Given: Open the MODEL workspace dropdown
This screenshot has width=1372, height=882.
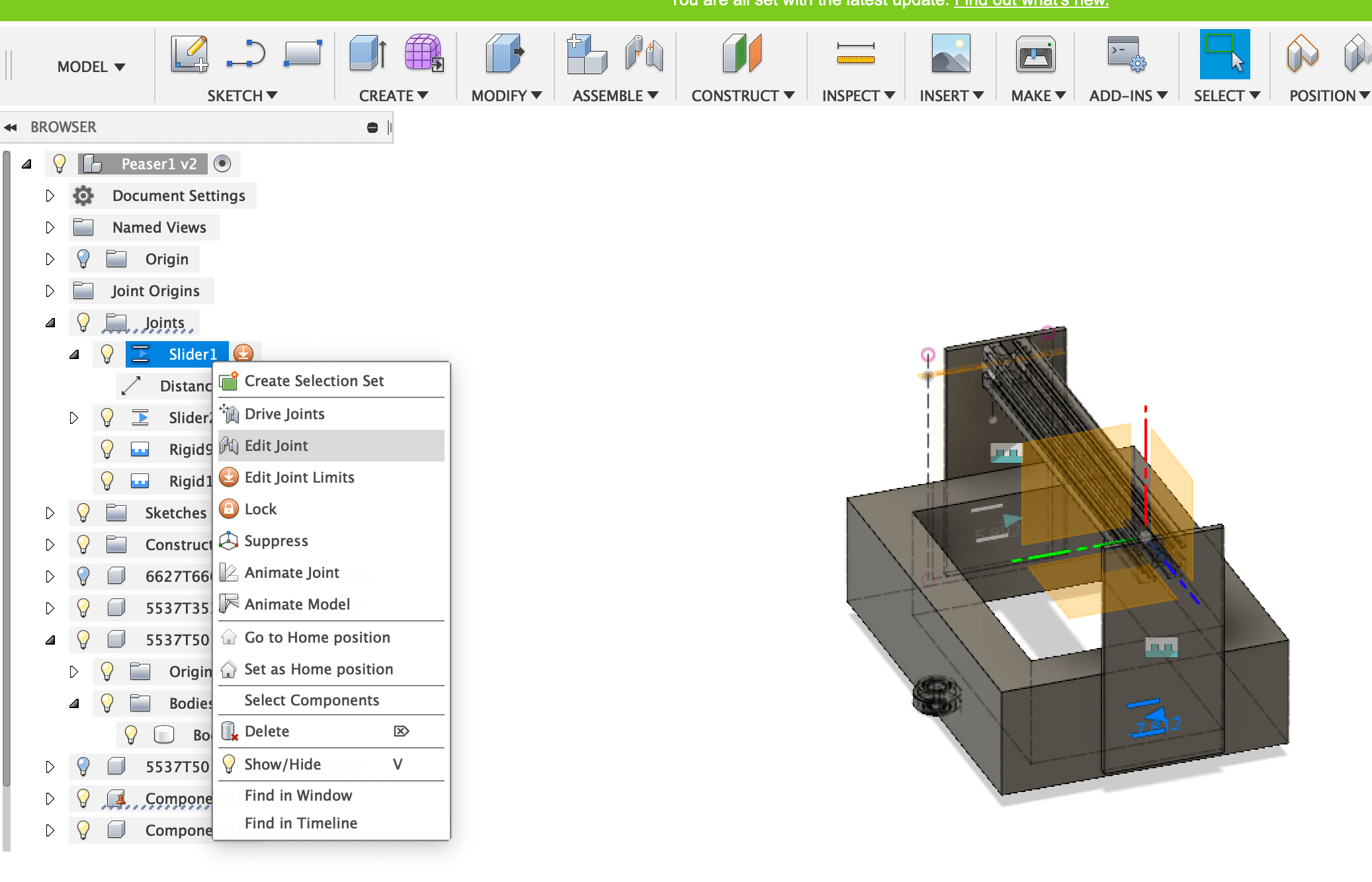Looking at the screenshot, I should [x=91, y=67].
